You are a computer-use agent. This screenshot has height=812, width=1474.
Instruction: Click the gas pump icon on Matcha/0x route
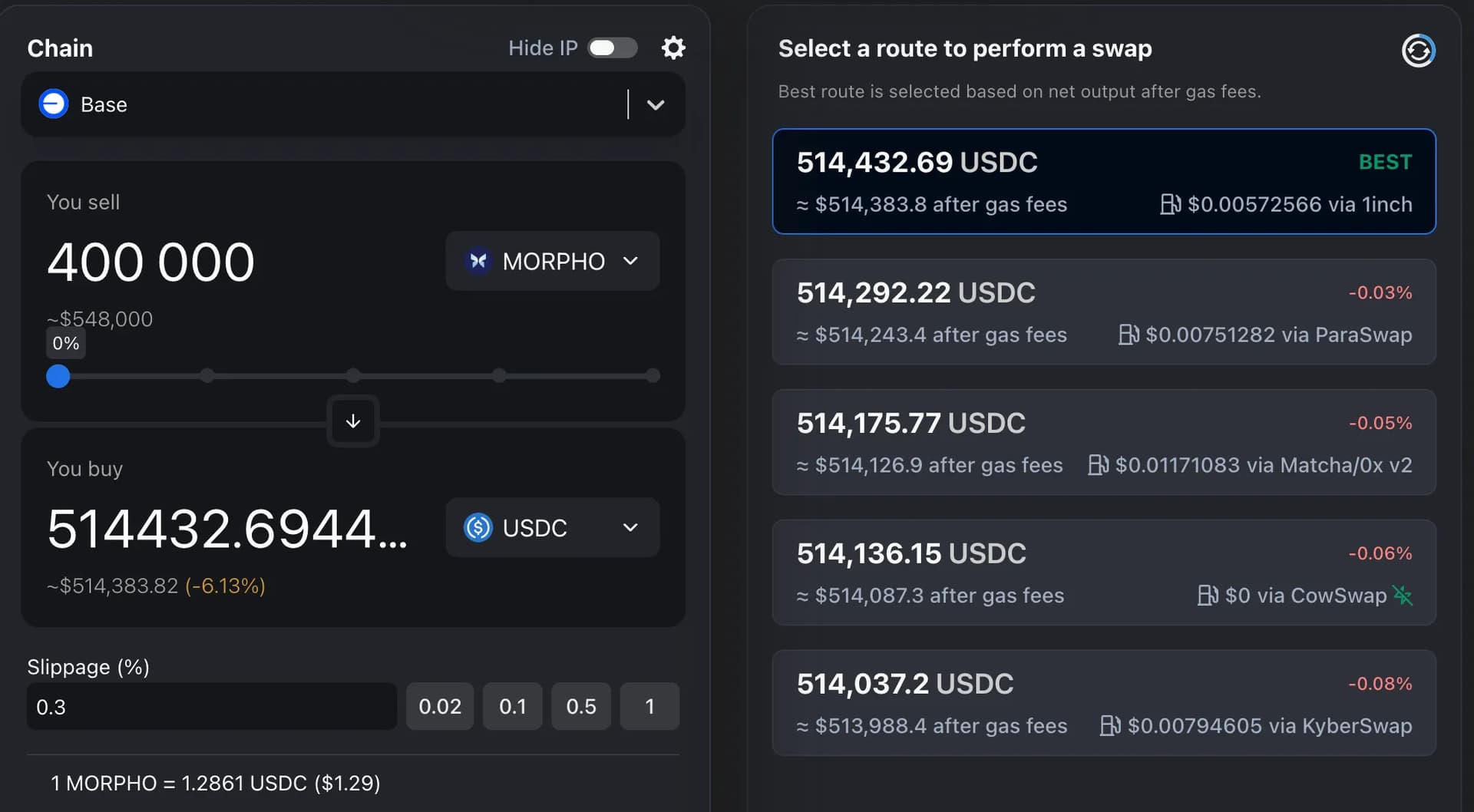pyautogui.click(x=1098, y=465)
